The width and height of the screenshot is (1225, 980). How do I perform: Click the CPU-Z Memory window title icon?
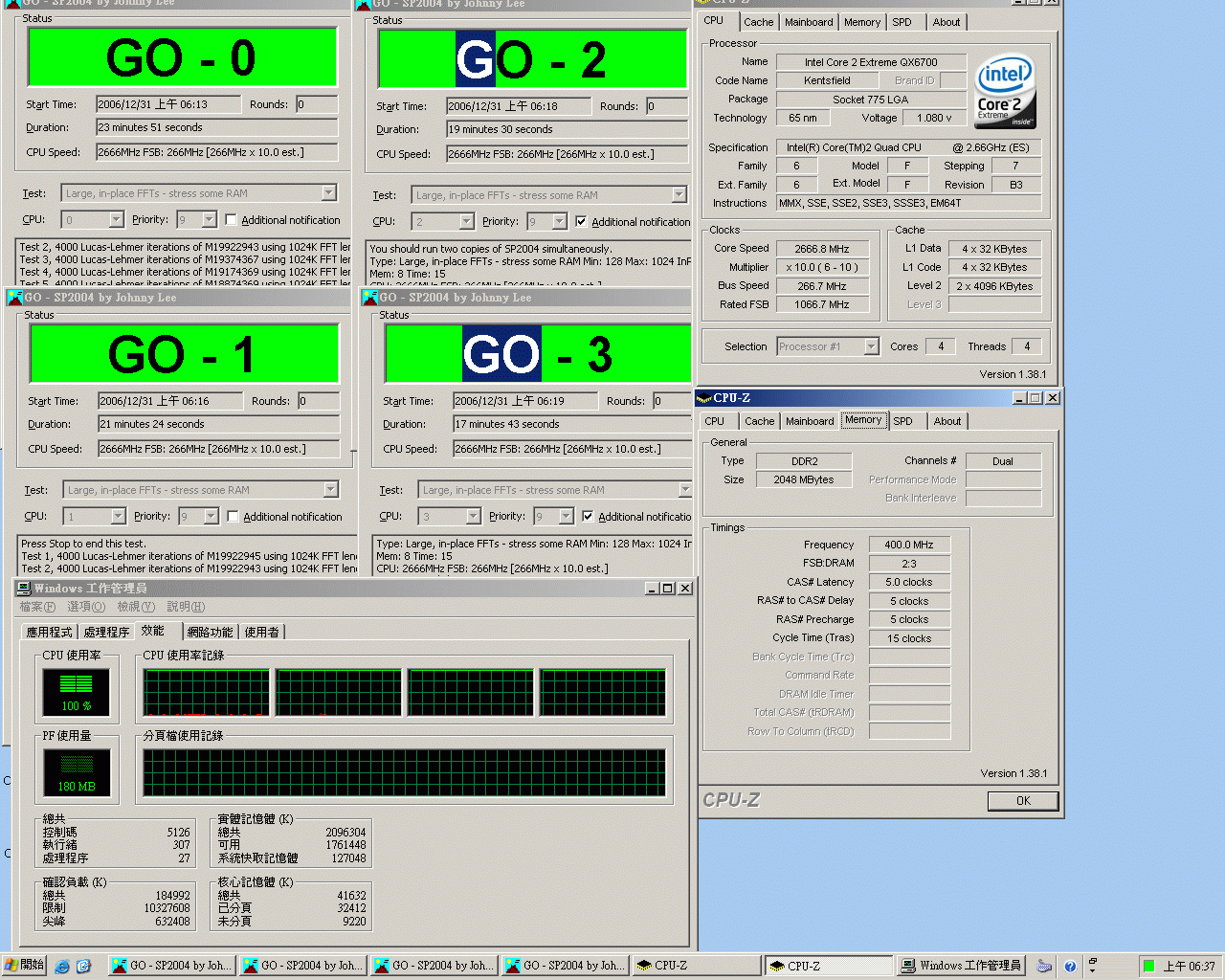pyautogui.click(x=704, y=398)
